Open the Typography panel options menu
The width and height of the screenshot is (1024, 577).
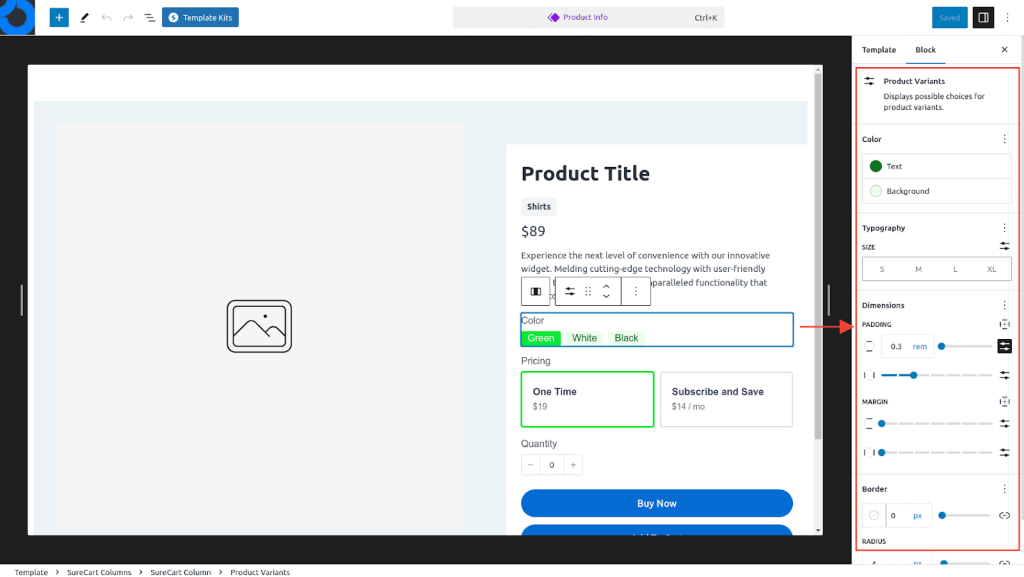(1004, 228)
